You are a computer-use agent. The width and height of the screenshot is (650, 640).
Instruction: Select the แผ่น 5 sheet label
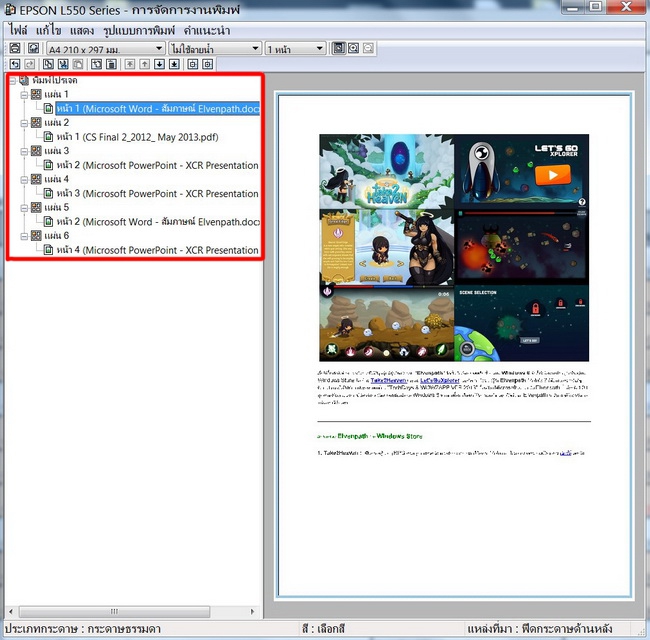point(56,207)
